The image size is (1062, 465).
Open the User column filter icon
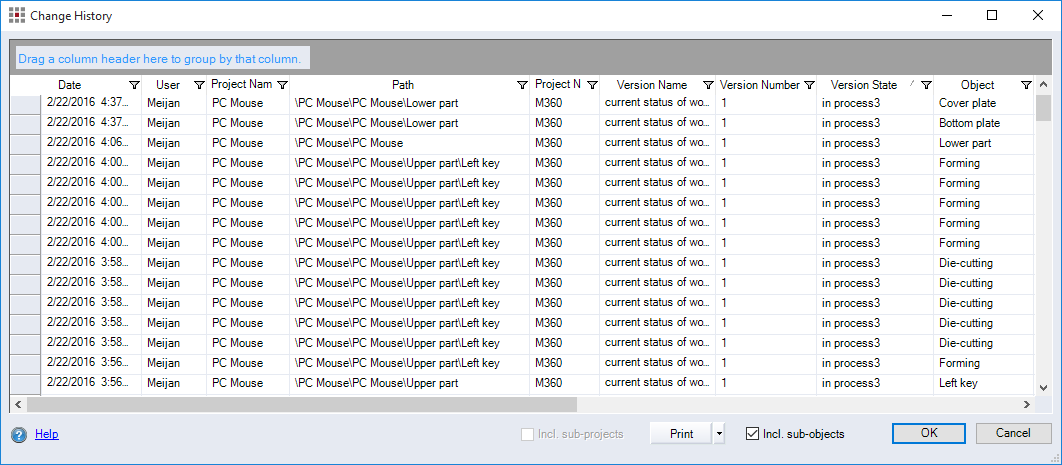[199, 86]
